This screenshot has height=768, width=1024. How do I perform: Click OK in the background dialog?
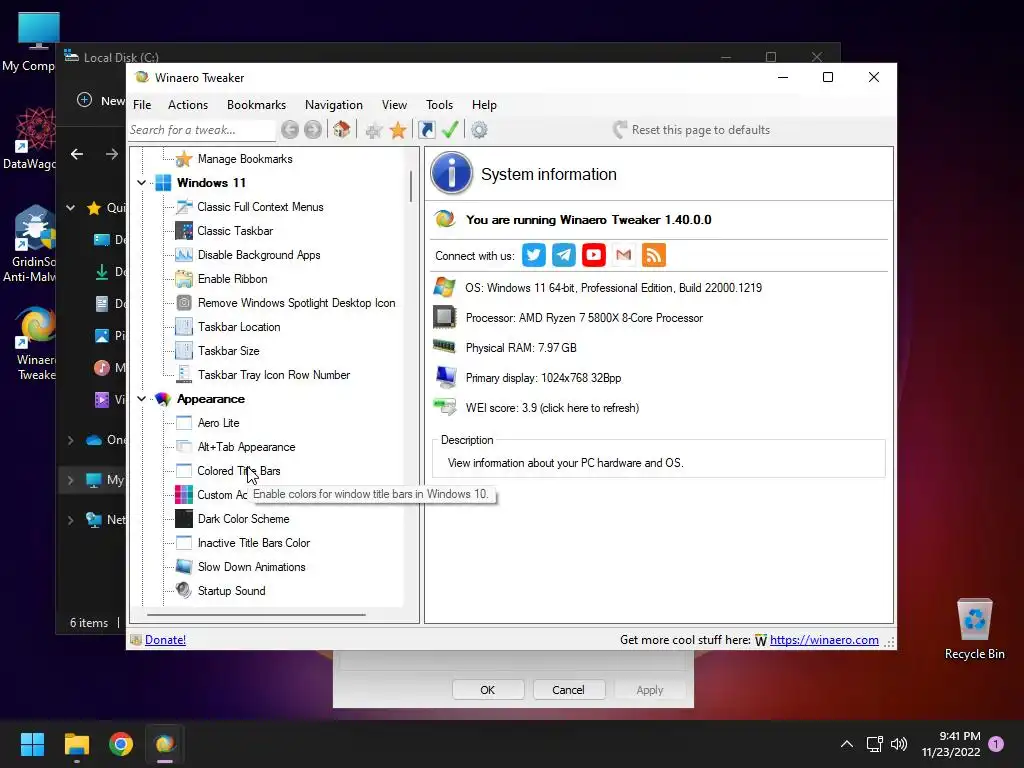(x=488, y=690)
